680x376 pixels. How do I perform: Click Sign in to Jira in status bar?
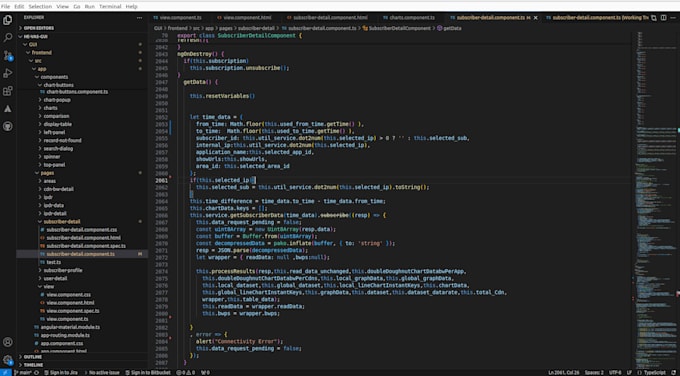60,373
